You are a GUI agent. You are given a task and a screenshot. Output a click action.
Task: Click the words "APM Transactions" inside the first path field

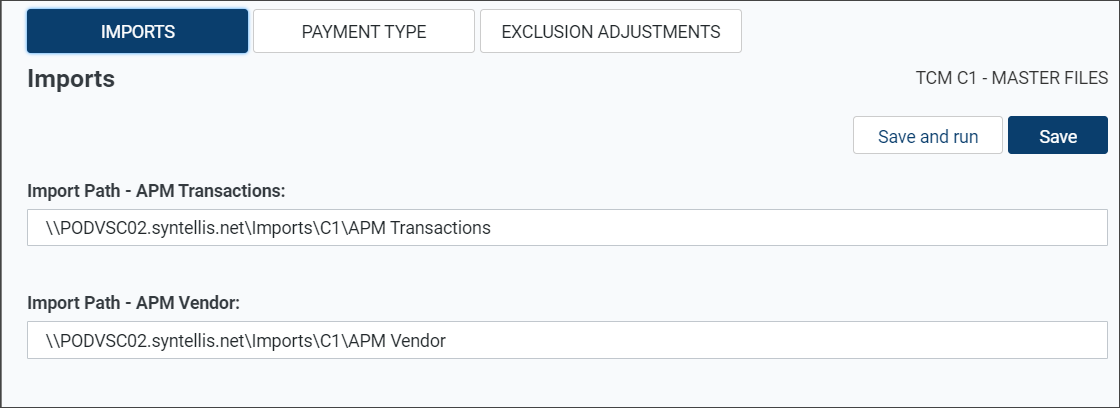(420, 228)
